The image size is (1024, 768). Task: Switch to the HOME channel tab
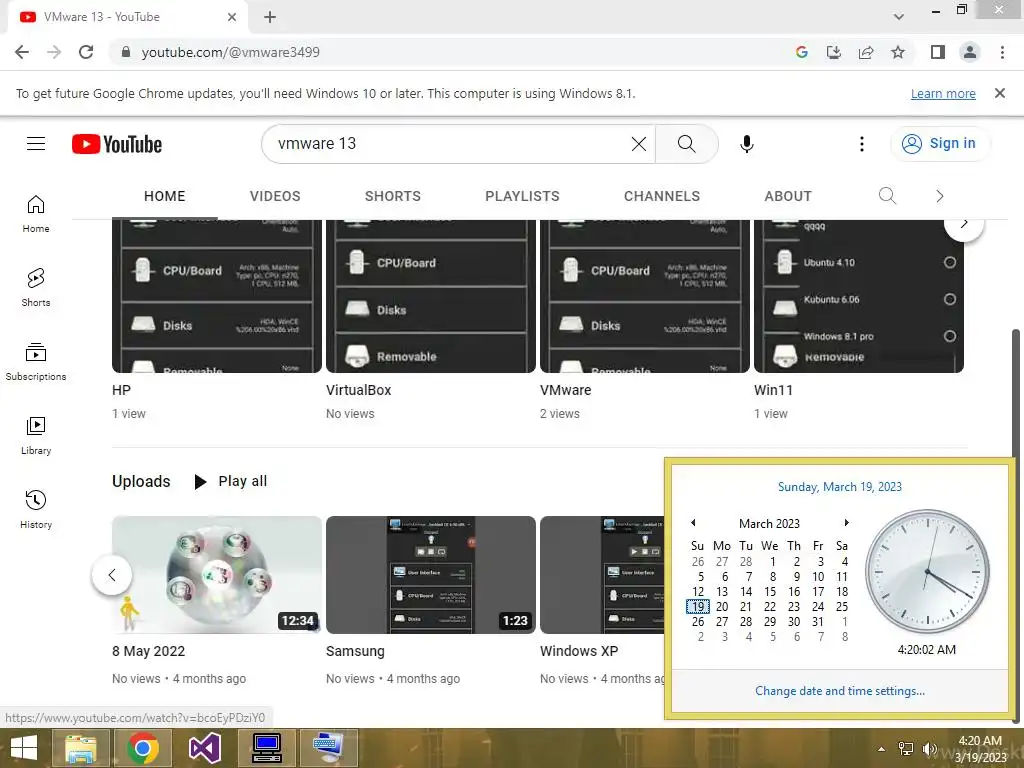(165, 196)
